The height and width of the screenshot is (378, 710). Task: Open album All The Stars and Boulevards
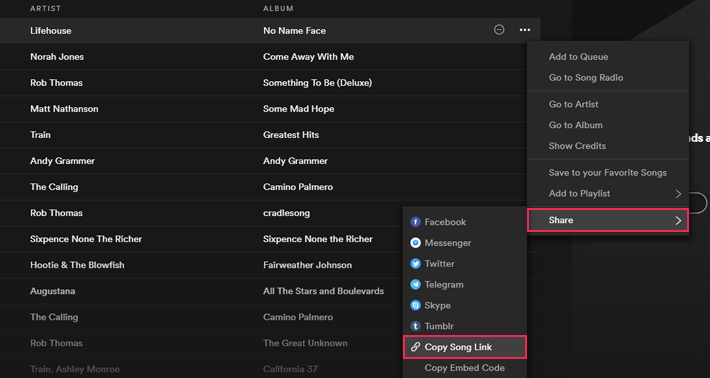click(323, 291)
